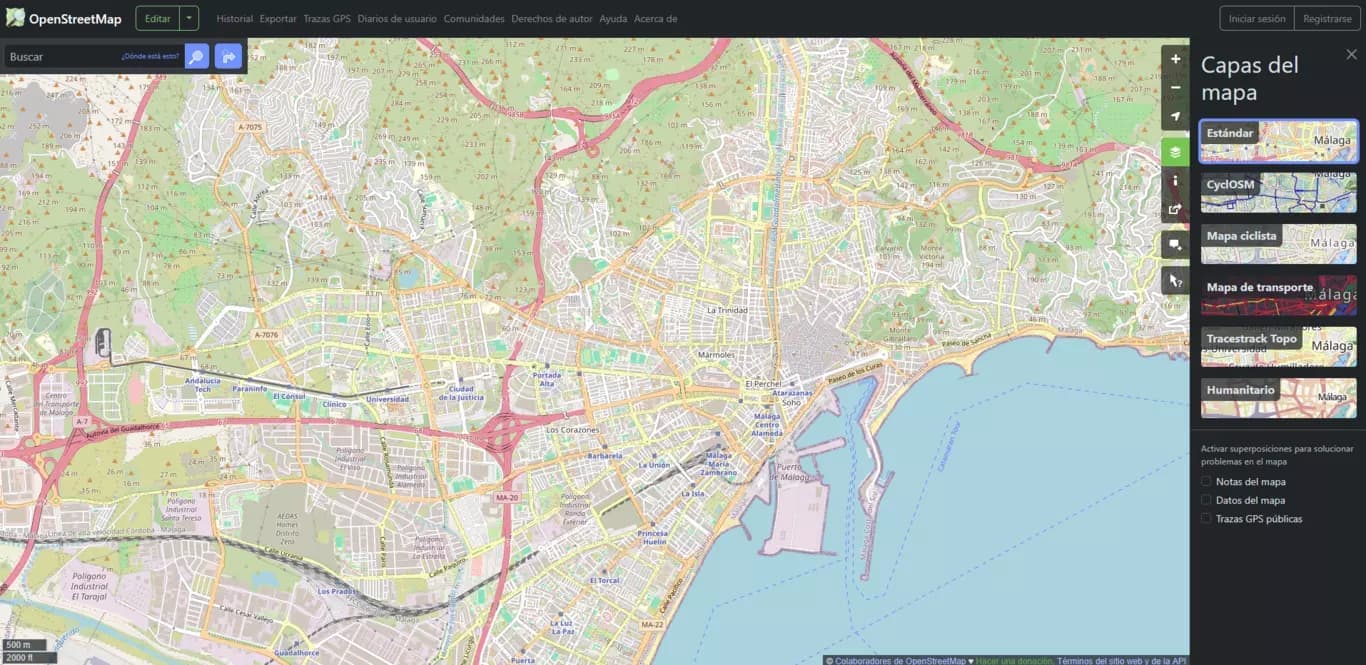Image resolution: width=1366 pixels, height=665 pixels.
Task: Select the Mapa ciclista layer
Action: click(x=1279, y=244)
